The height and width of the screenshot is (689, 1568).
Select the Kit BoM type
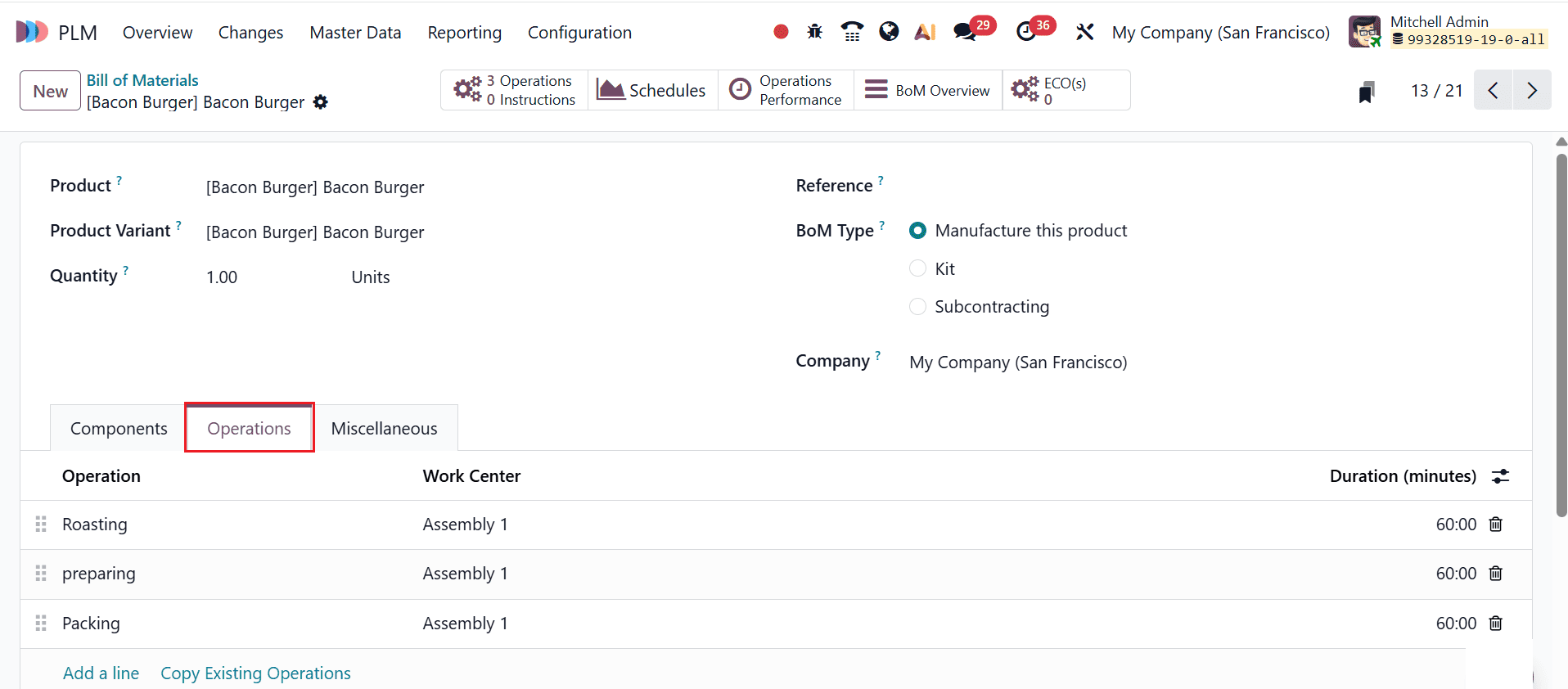(917, 268)
